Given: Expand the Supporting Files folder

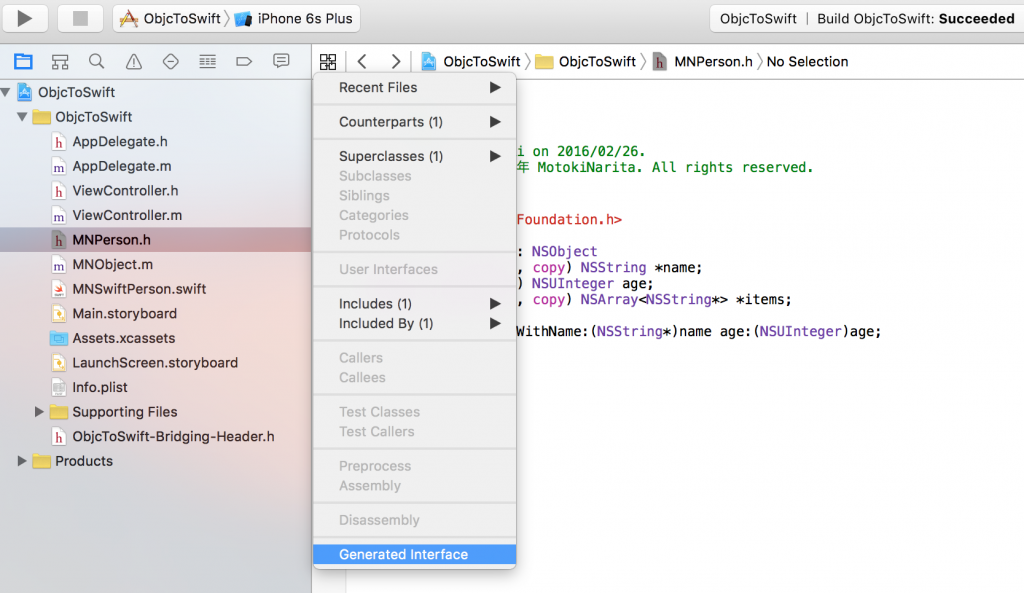Looking at the screenshot, I should click(40, 412).
